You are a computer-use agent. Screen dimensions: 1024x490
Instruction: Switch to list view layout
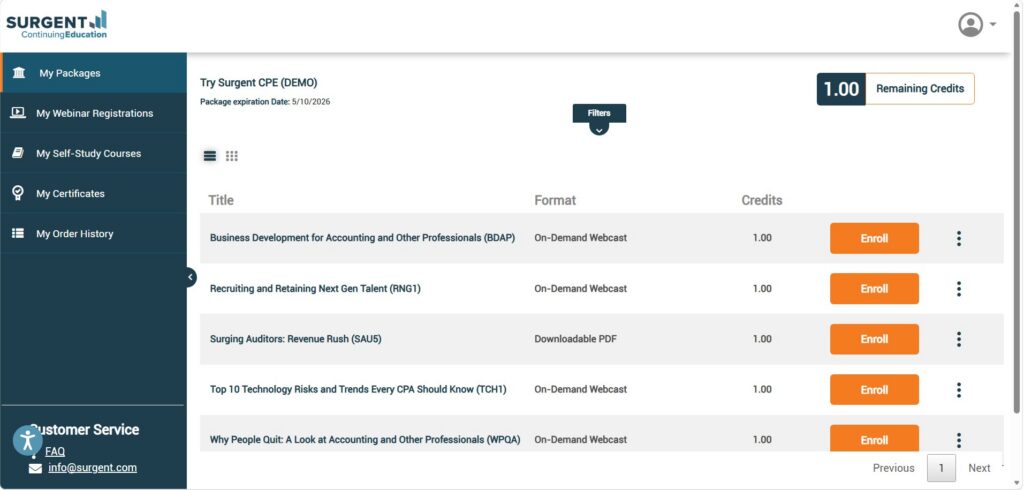pos(210,156)
